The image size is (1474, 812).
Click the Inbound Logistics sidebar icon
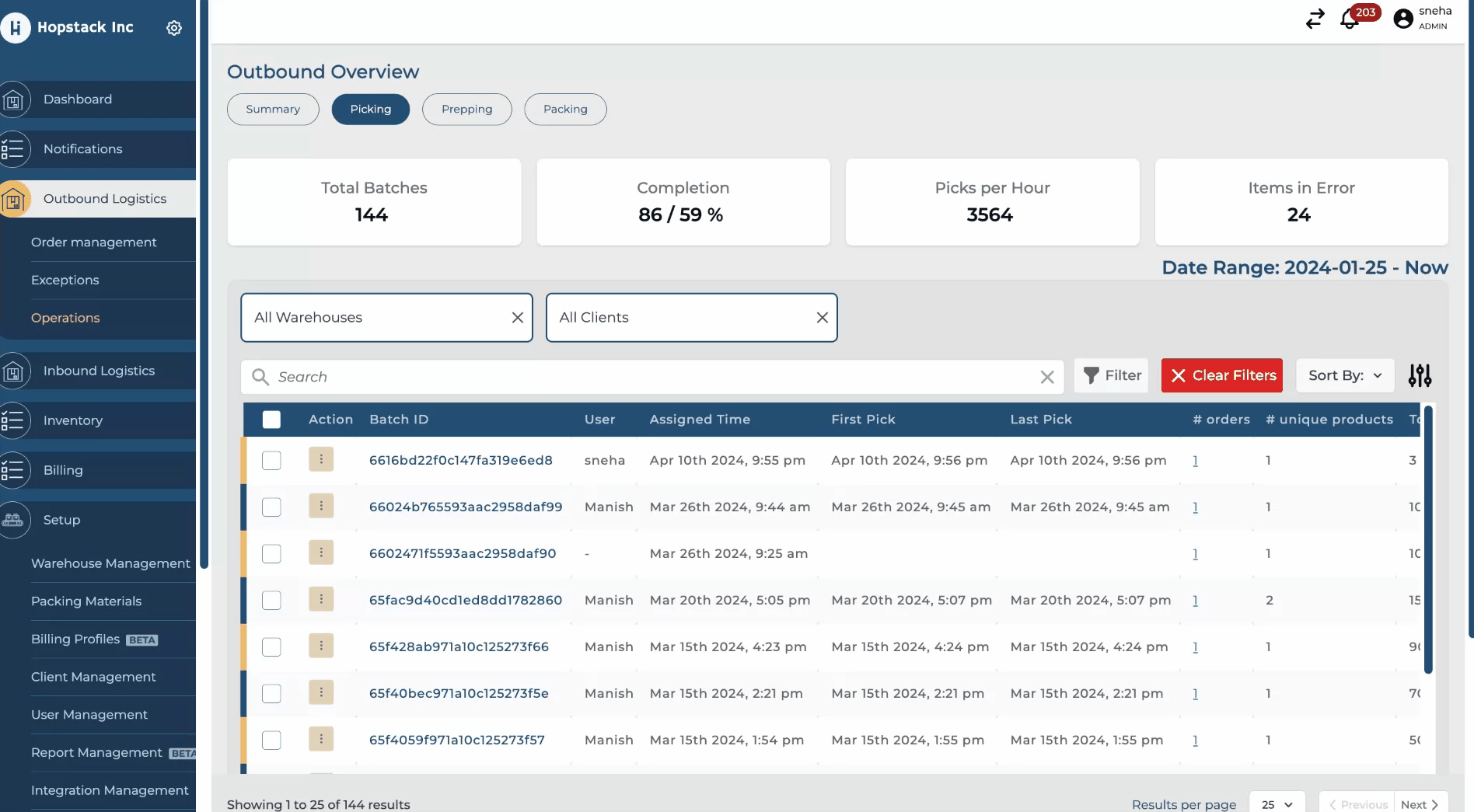click(14, 371)
